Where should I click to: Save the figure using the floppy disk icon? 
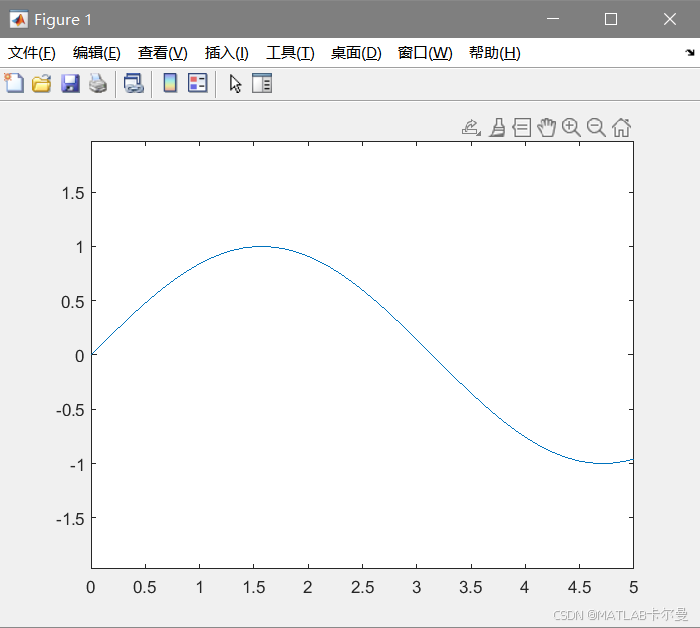click(70, 83)
